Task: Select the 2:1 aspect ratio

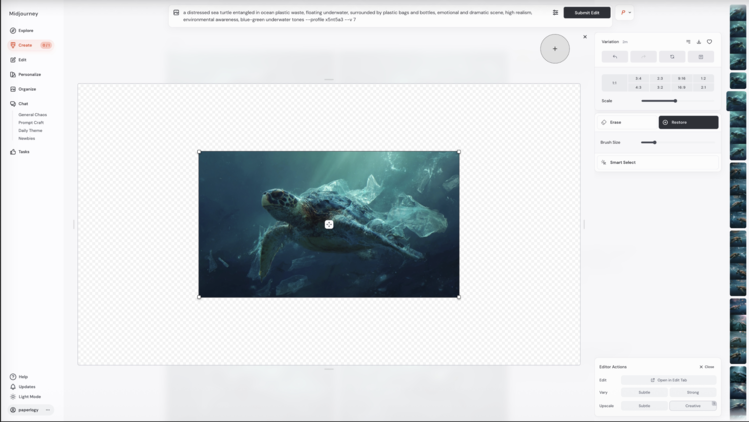Action: [x=703, y=87]
